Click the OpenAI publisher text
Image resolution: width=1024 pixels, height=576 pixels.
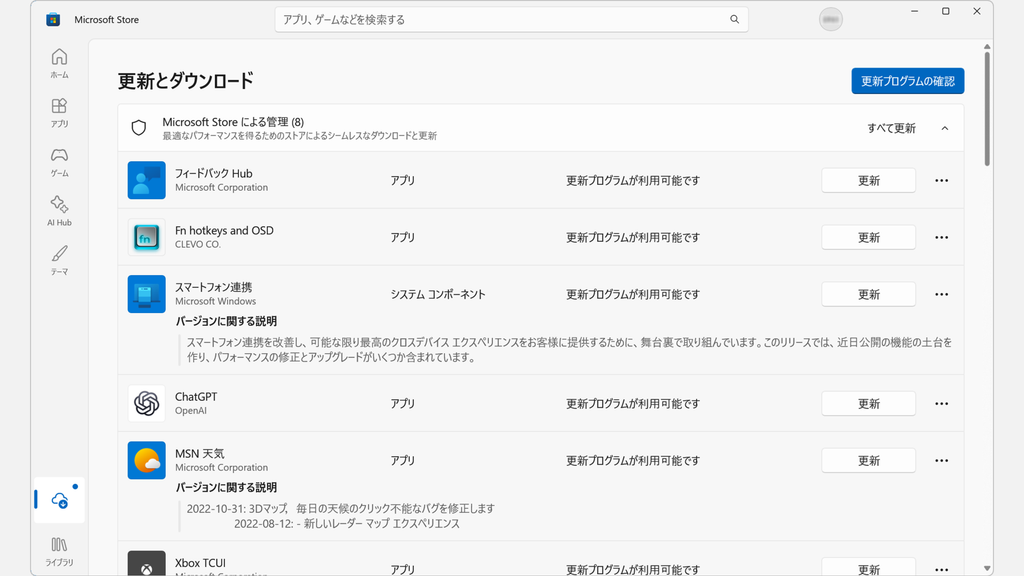tap(191, 411)
